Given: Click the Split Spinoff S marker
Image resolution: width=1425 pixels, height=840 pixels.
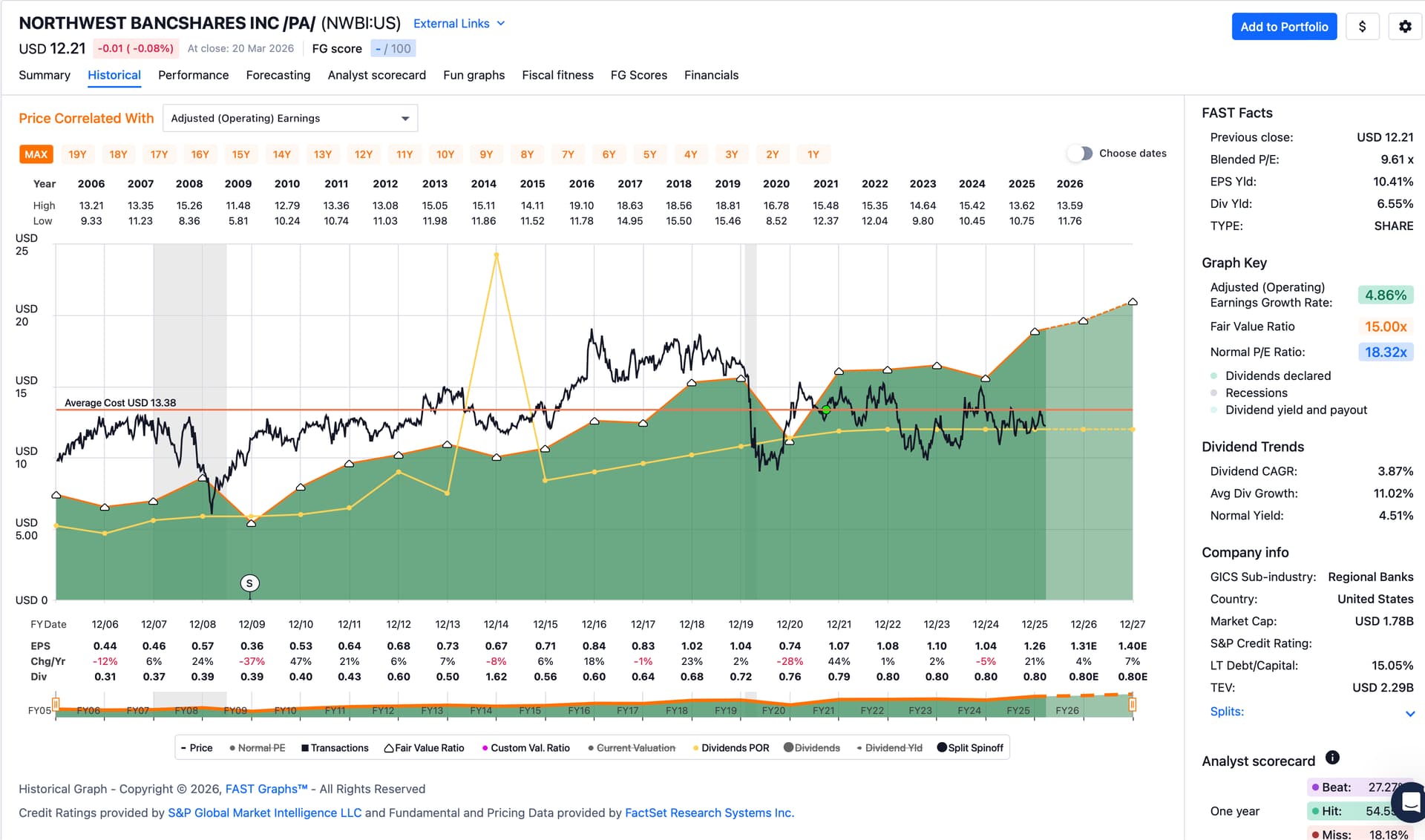Looking at the screenshot, I should click(249, 583).
